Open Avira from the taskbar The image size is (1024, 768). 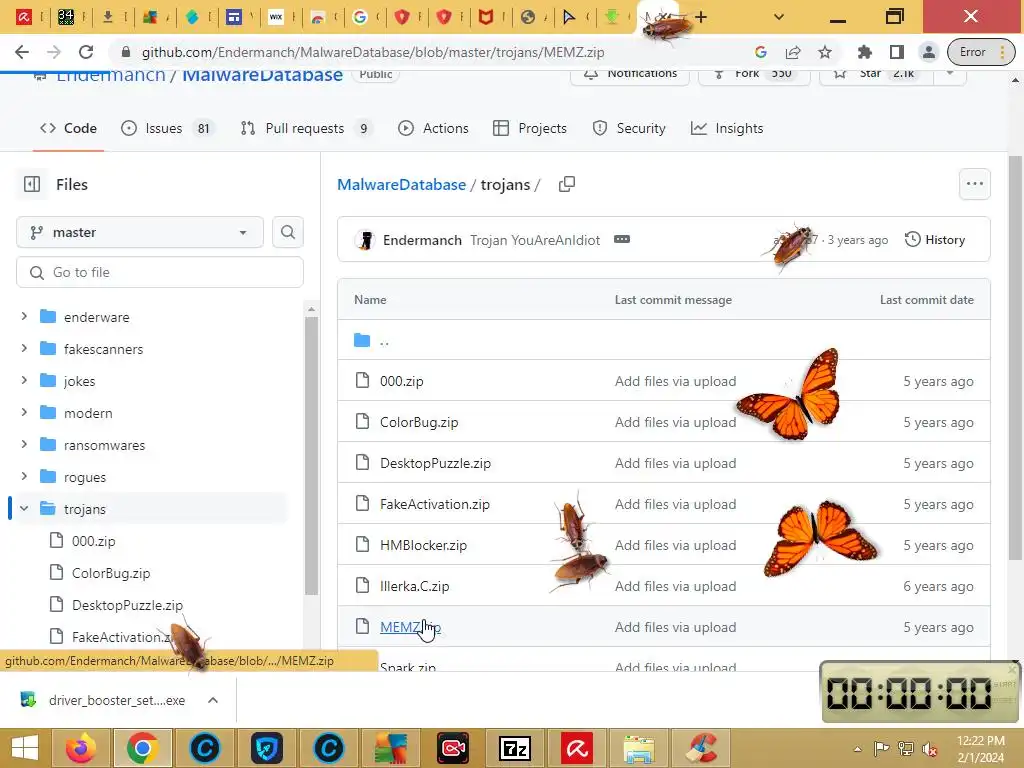(577, 748)
